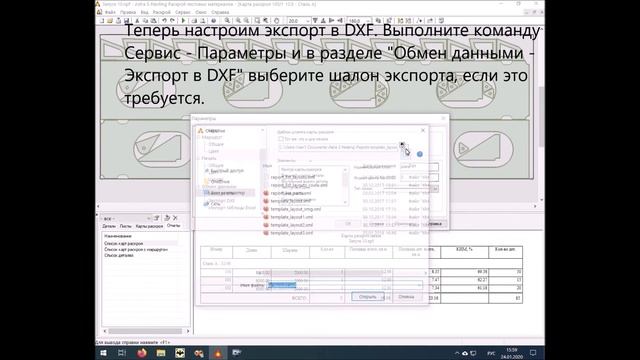Screen dimensions: 640x360
Task: Click the camera recorder taskbar icon
Action: (237, 353)
